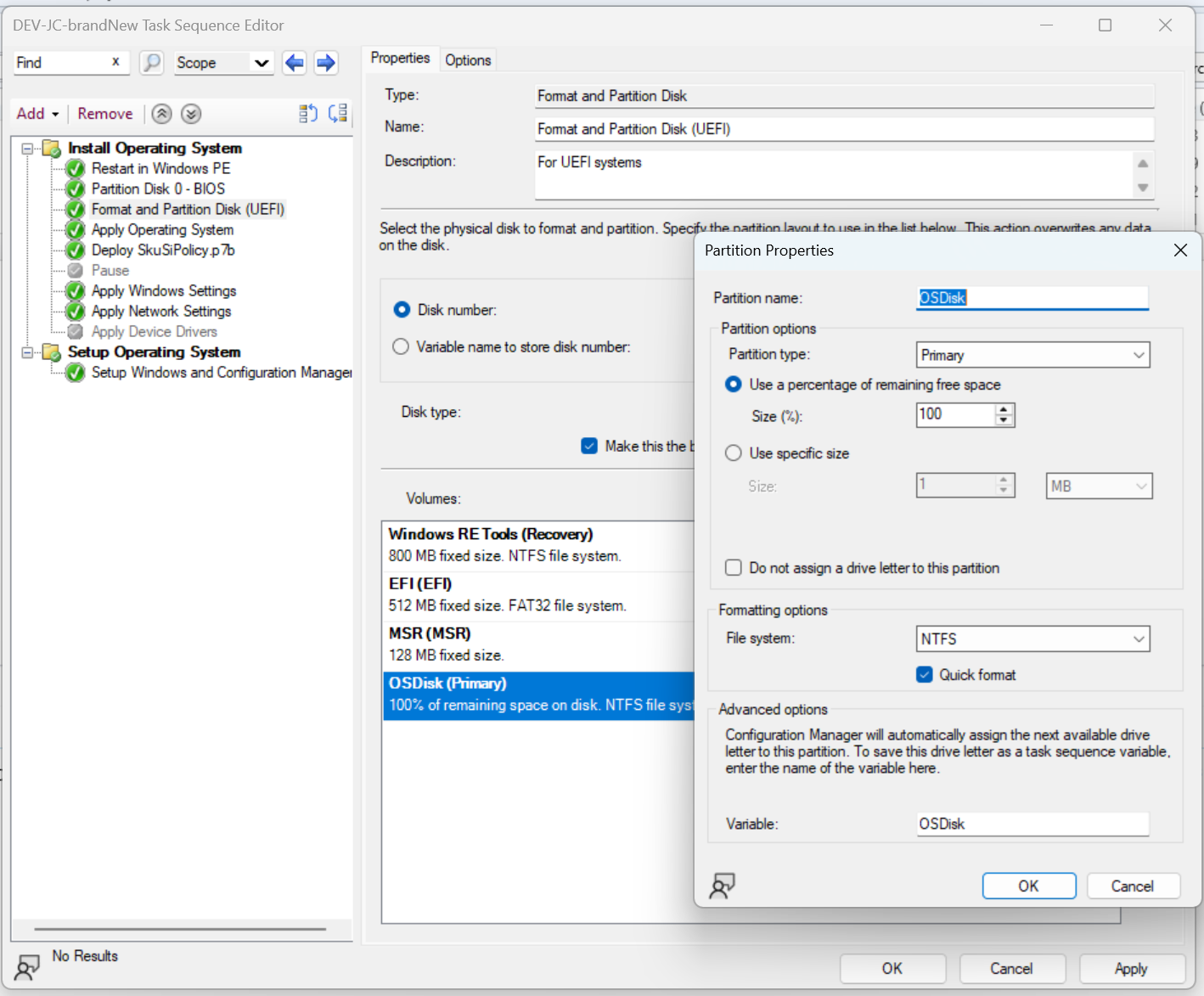Select the Partition Disk 0 - BIOS step
The width and height of the screenshot is (1204, 996).
pos(158,189)
